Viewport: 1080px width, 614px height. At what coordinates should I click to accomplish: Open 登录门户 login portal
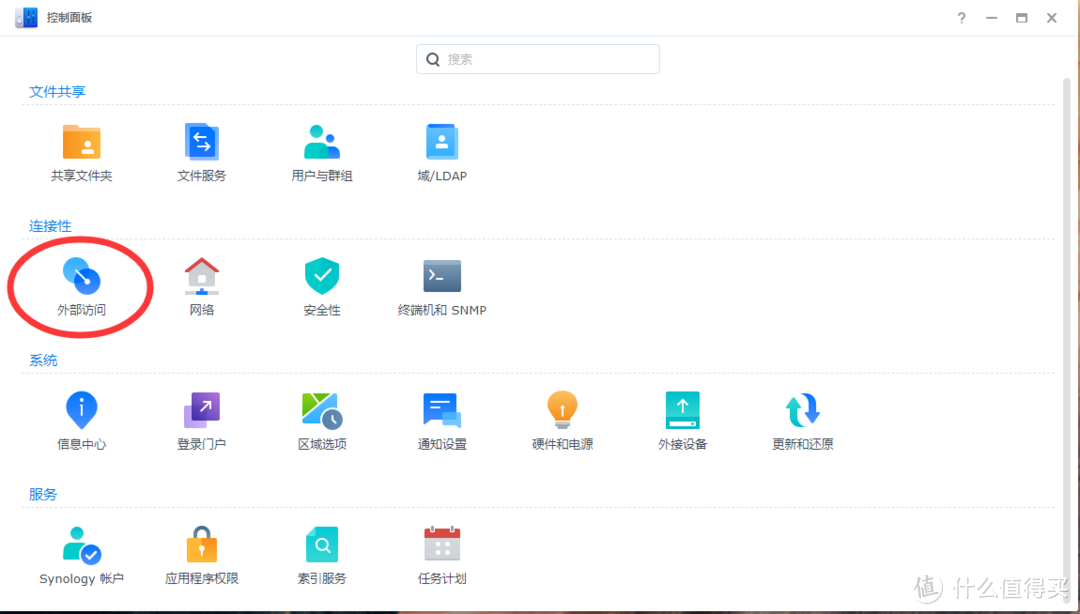click(x=201, y=411)
